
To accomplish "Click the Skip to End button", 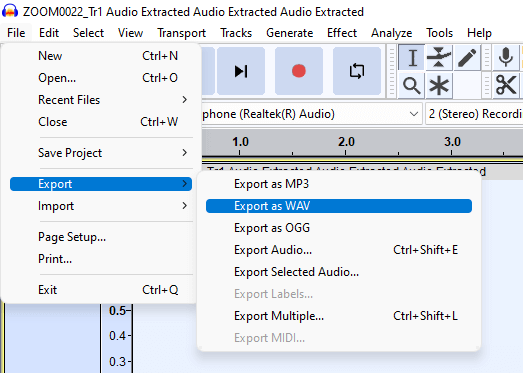I will [241, 71].
